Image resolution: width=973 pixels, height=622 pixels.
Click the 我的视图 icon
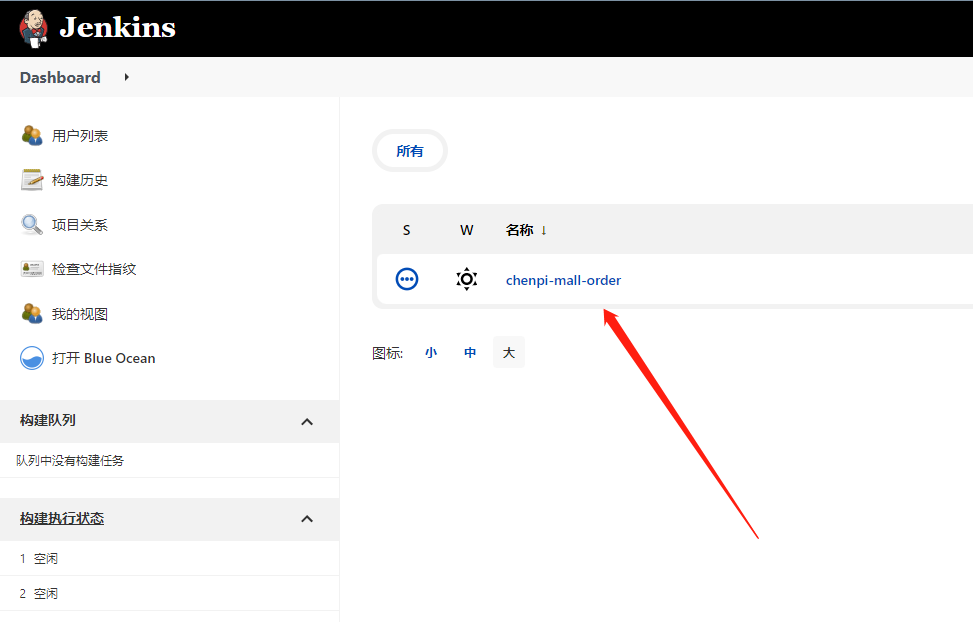[32, 313]
